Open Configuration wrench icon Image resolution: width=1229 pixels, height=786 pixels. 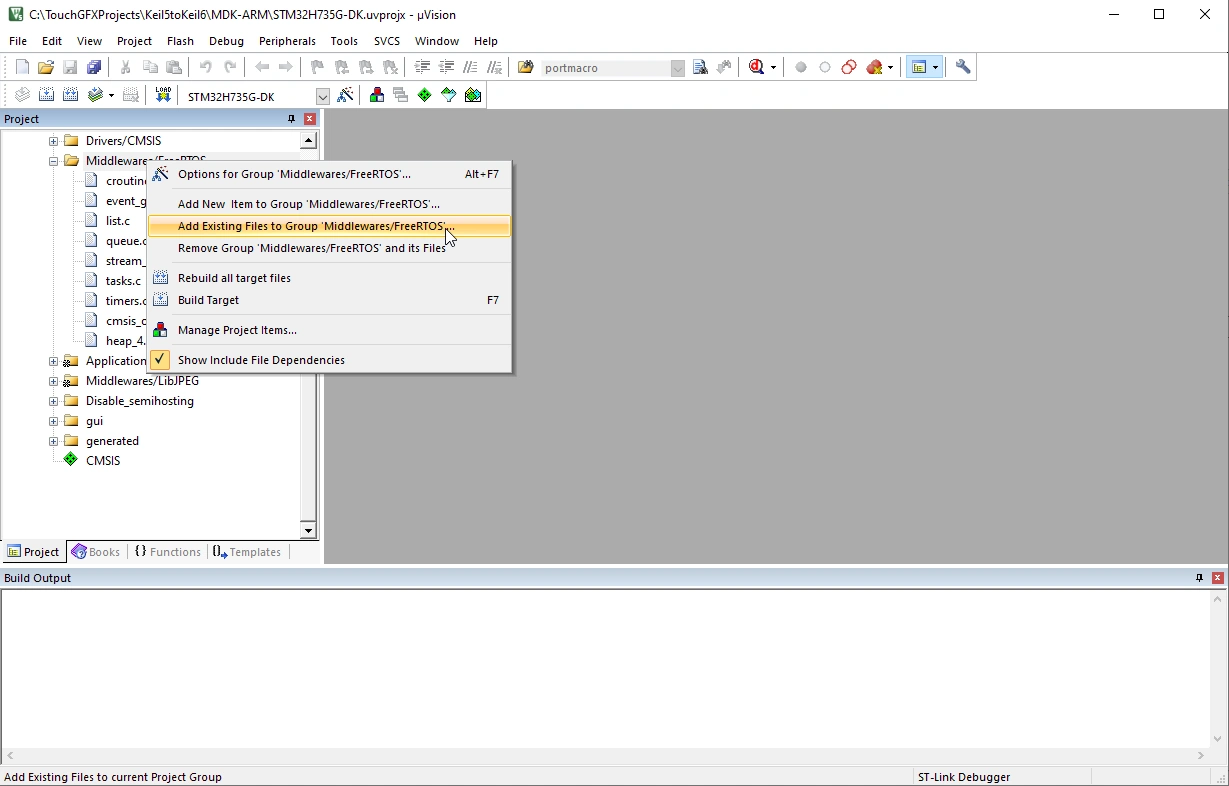(963, 67)
